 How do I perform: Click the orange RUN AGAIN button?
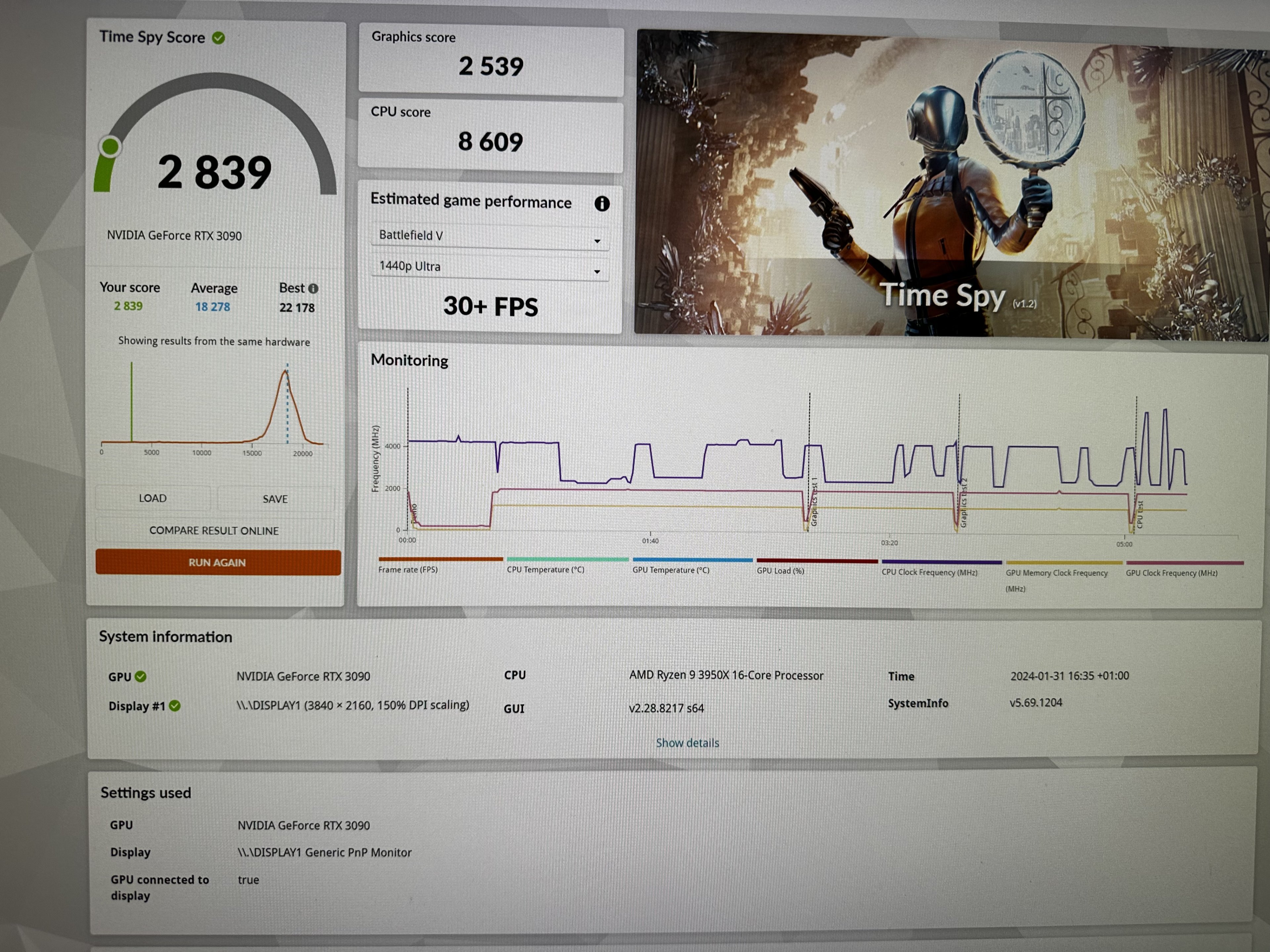[218, 562]
